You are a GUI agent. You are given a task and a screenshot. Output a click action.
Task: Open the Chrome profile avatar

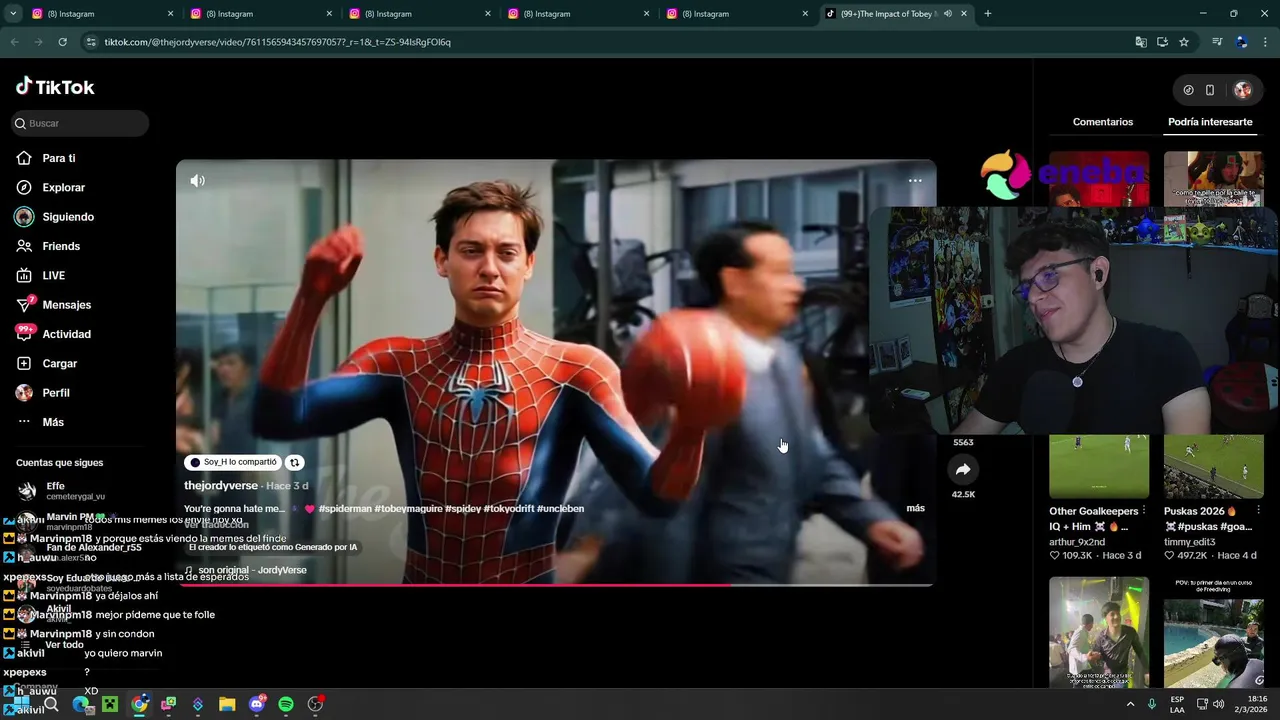click(1242, 42)
